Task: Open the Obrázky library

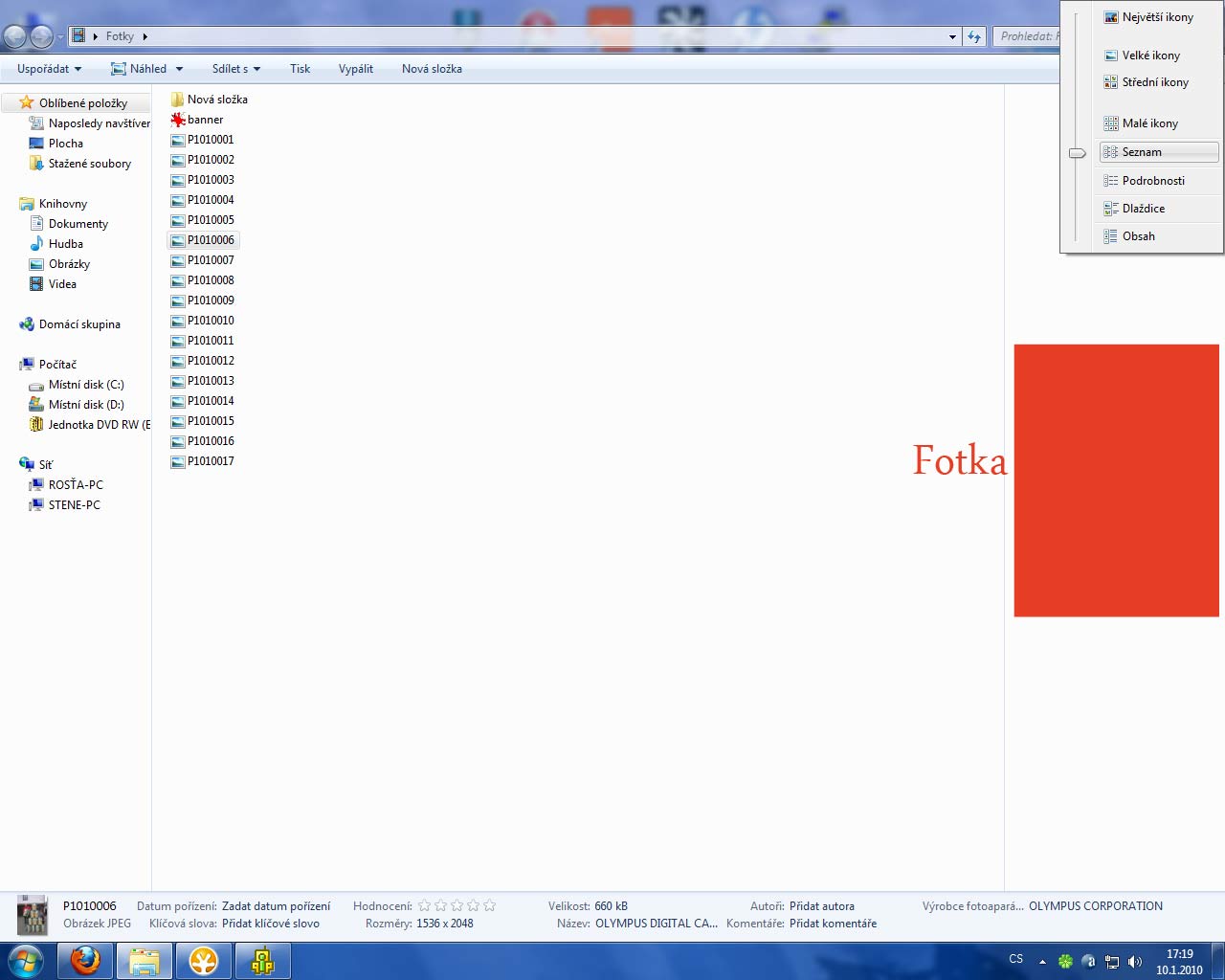Action: pos(59,264)
